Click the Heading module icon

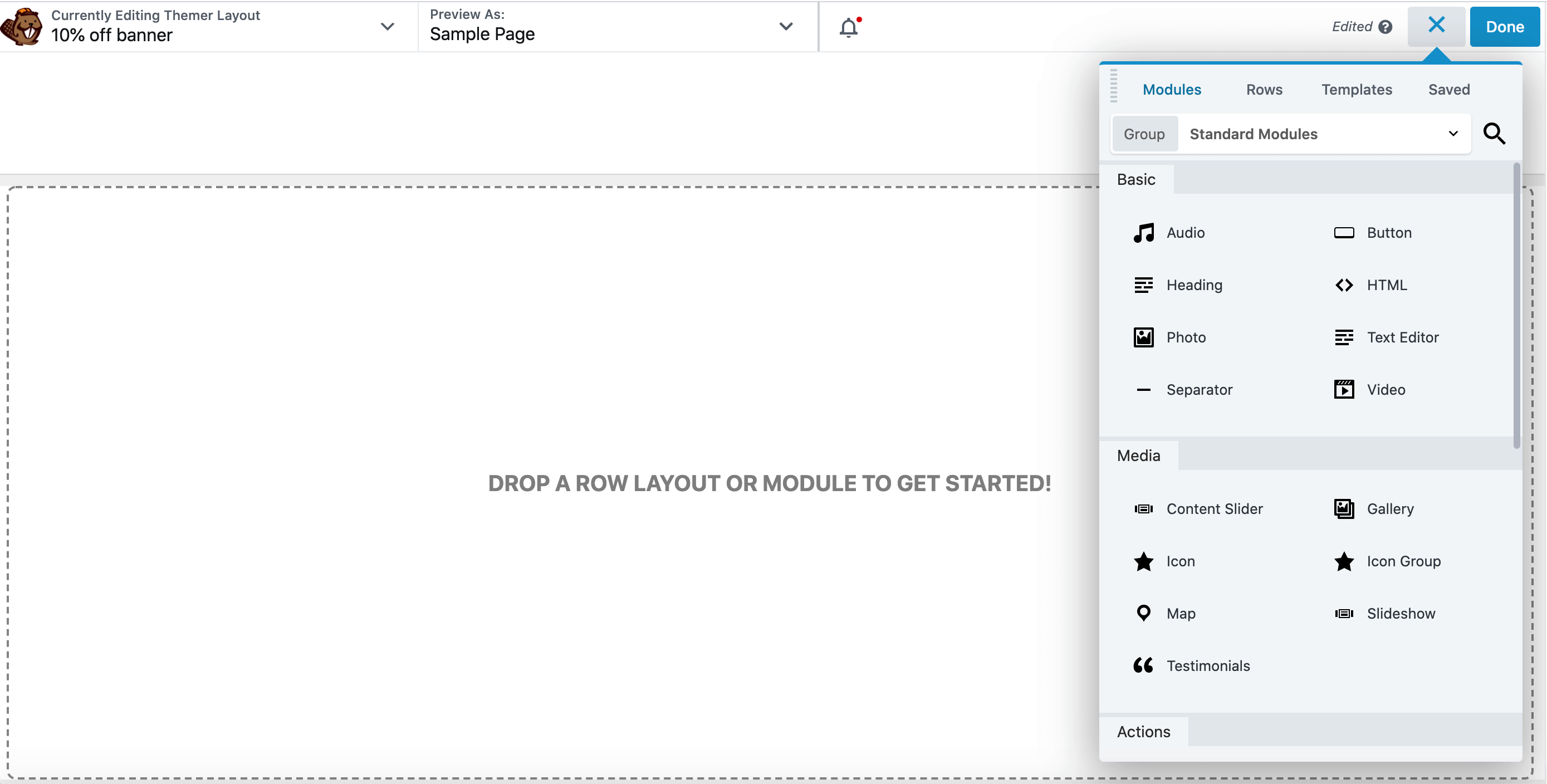(x=1143, y=285)
